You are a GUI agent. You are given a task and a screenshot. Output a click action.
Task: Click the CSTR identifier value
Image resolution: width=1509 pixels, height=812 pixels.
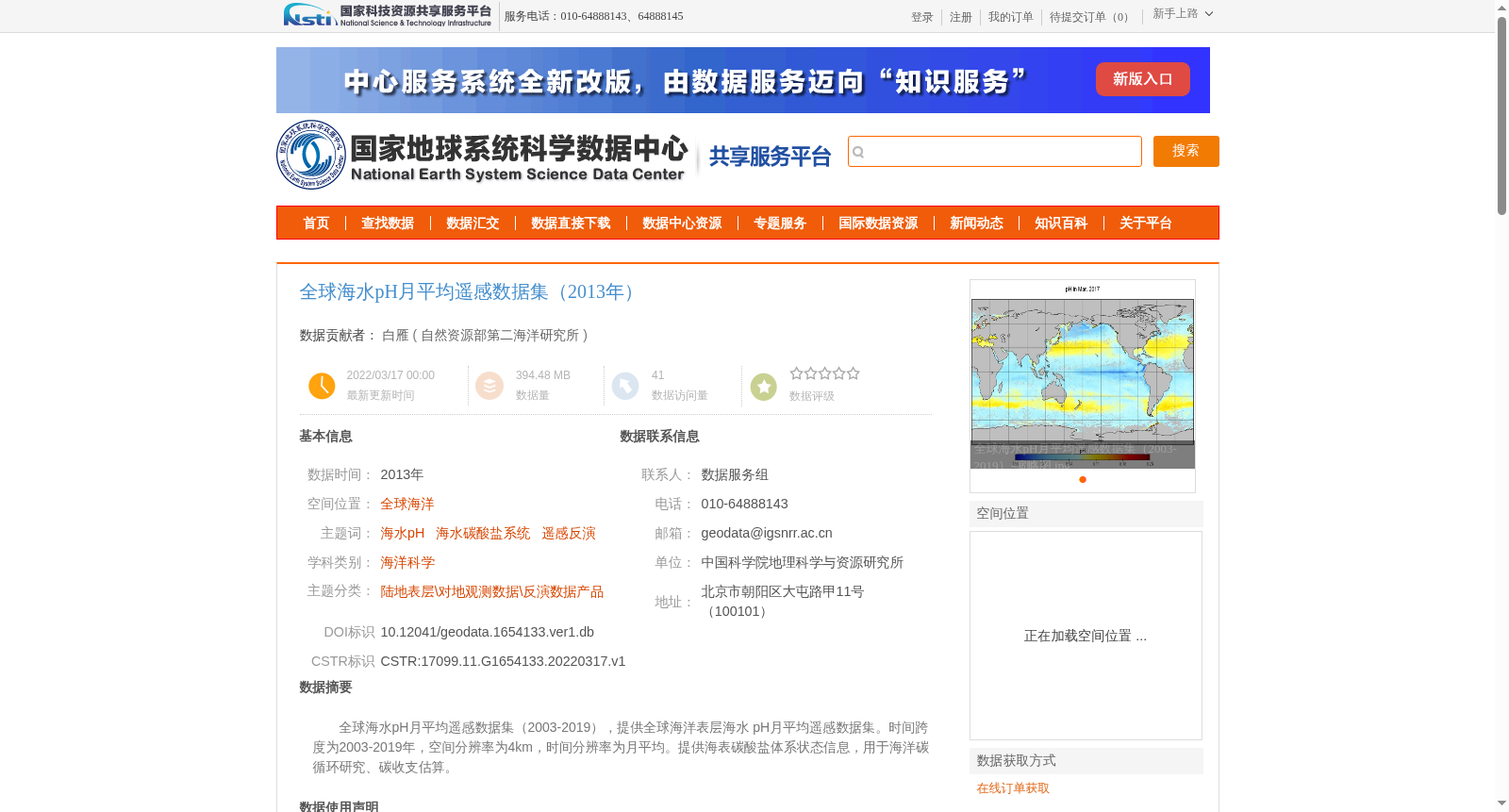click(504, 662)
